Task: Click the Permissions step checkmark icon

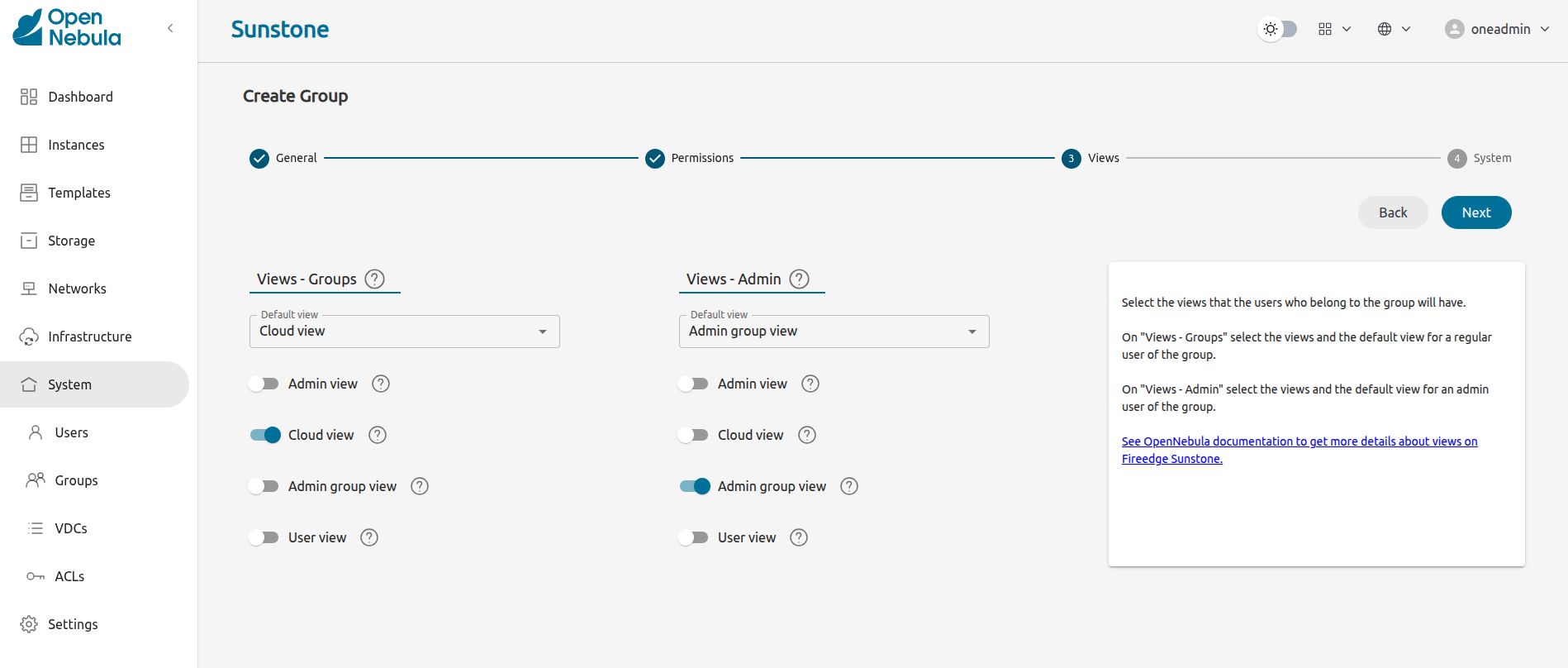Action: (655, 158)
